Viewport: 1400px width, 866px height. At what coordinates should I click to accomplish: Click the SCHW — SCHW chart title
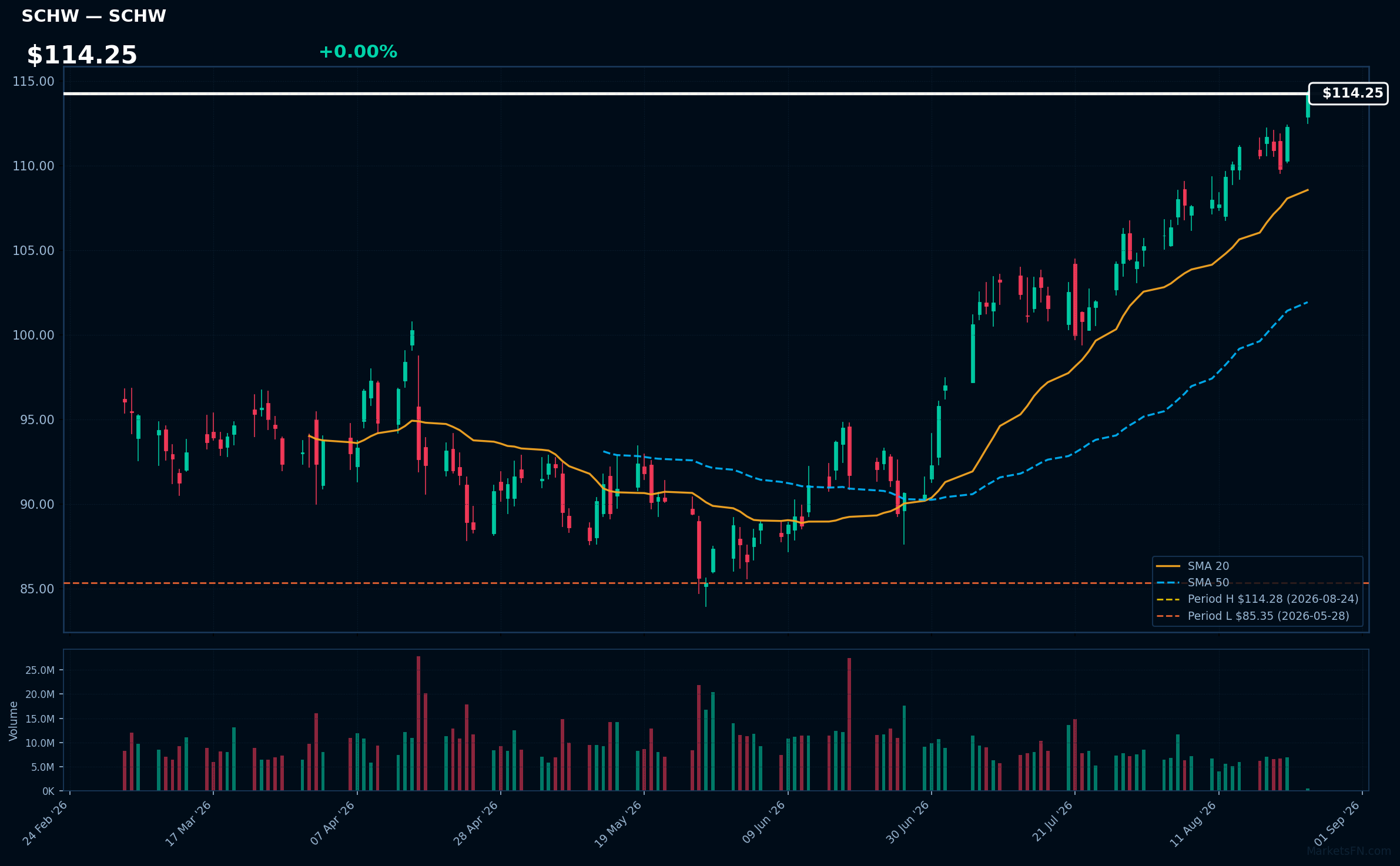[x=94, y=16]
